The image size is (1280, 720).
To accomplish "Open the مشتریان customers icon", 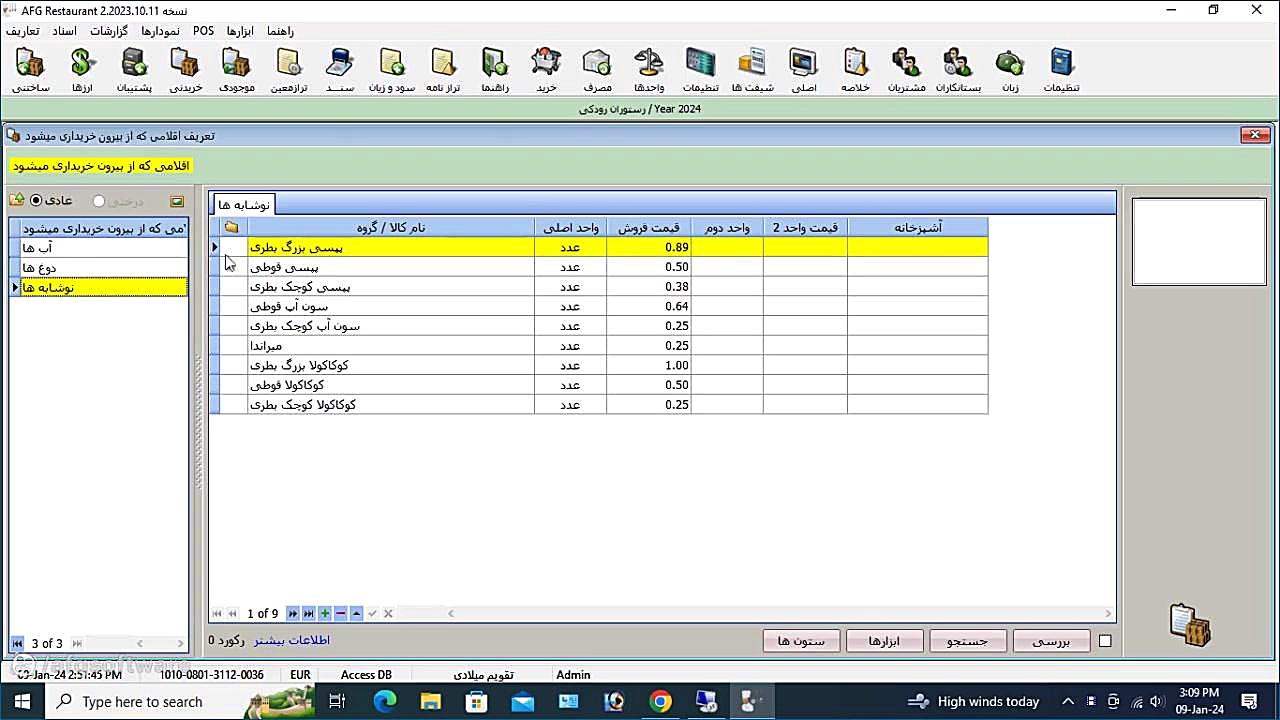I will pos(907,70).
